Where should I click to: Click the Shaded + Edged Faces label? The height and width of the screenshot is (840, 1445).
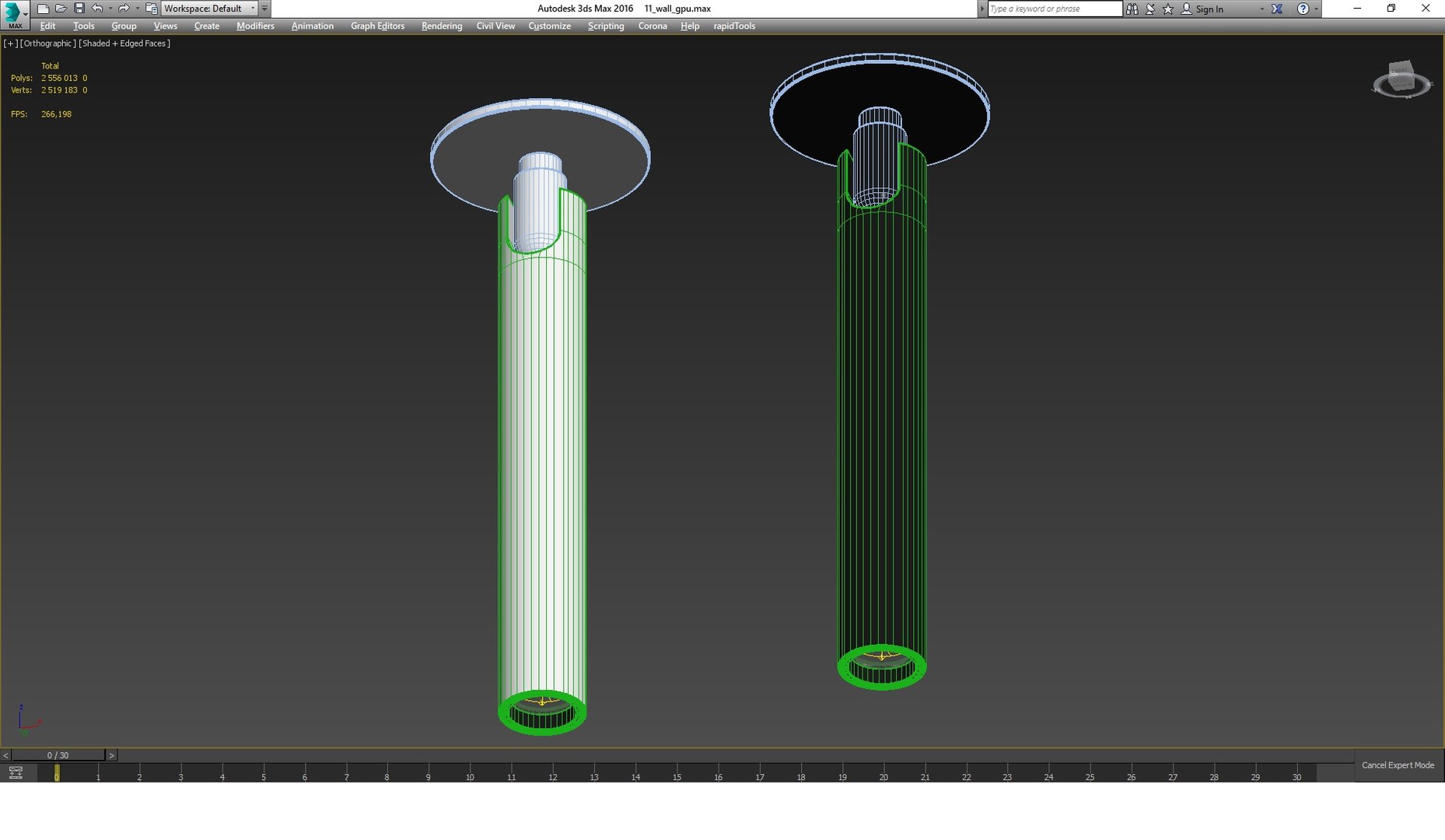point(124,44)
